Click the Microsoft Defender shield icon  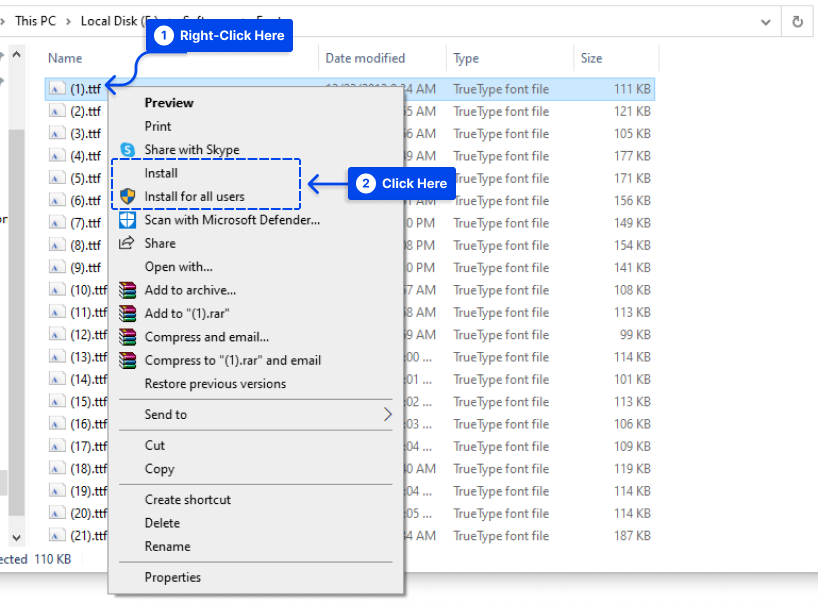[x=127, y=220]
